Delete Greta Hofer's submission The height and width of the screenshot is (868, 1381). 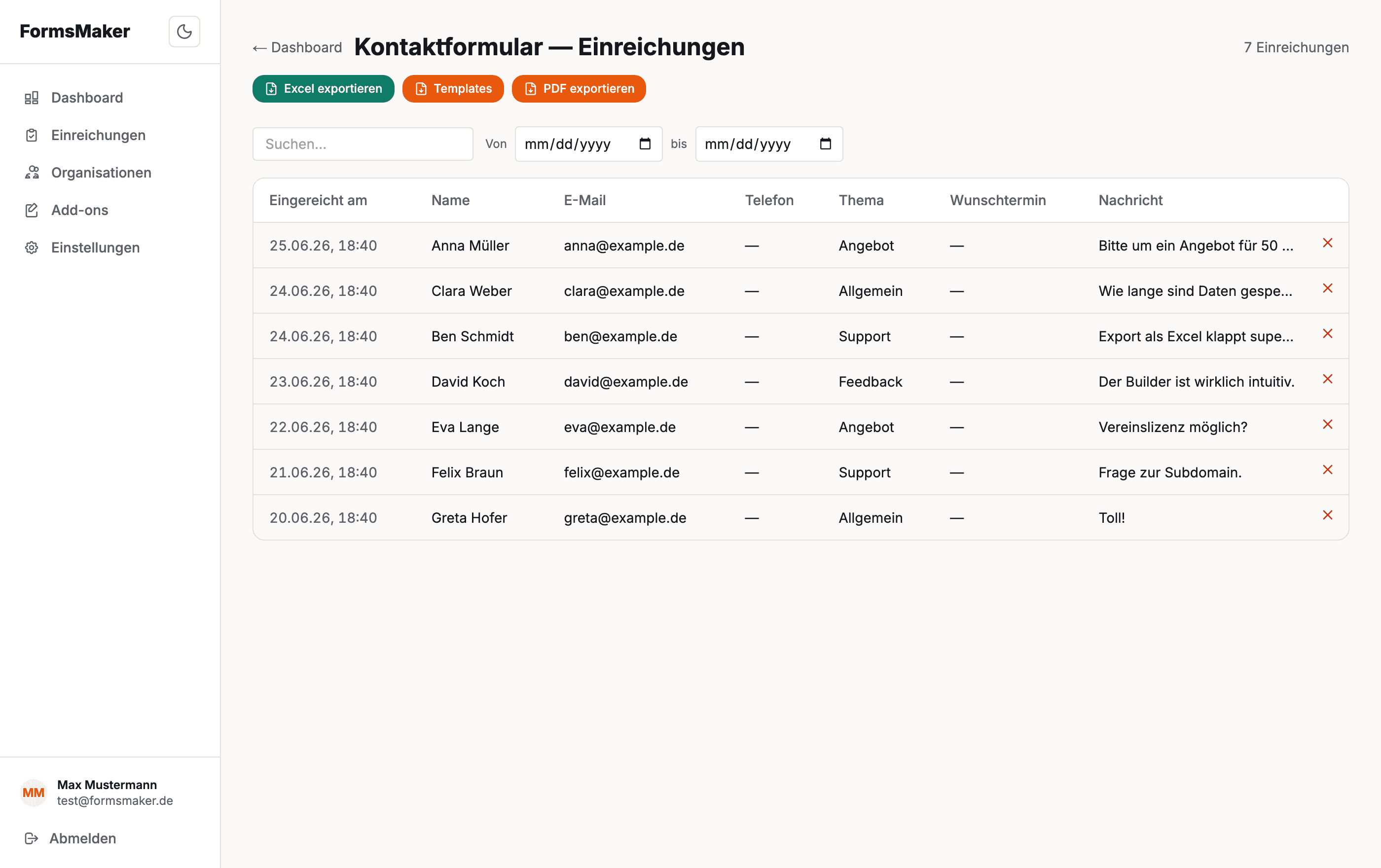click(x=1327, y=515)
